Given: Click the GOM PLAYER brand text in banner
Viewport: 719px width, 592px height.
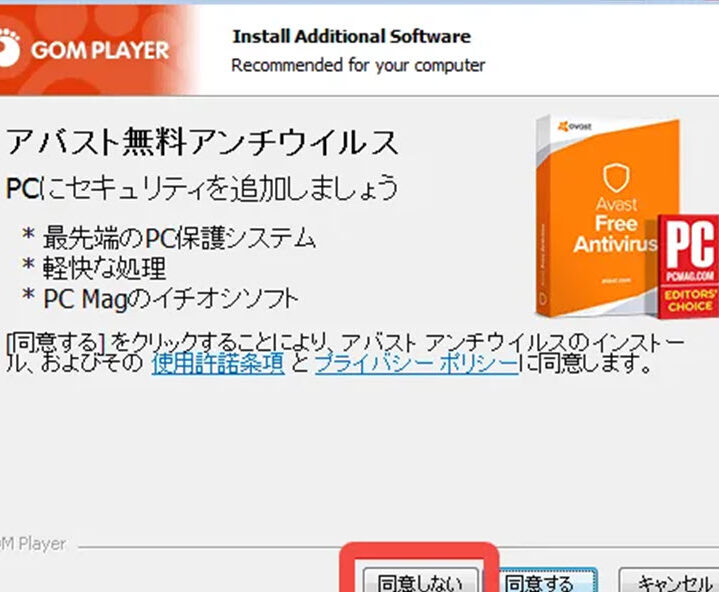Looking at the screenshot, I should click(101, 50).
